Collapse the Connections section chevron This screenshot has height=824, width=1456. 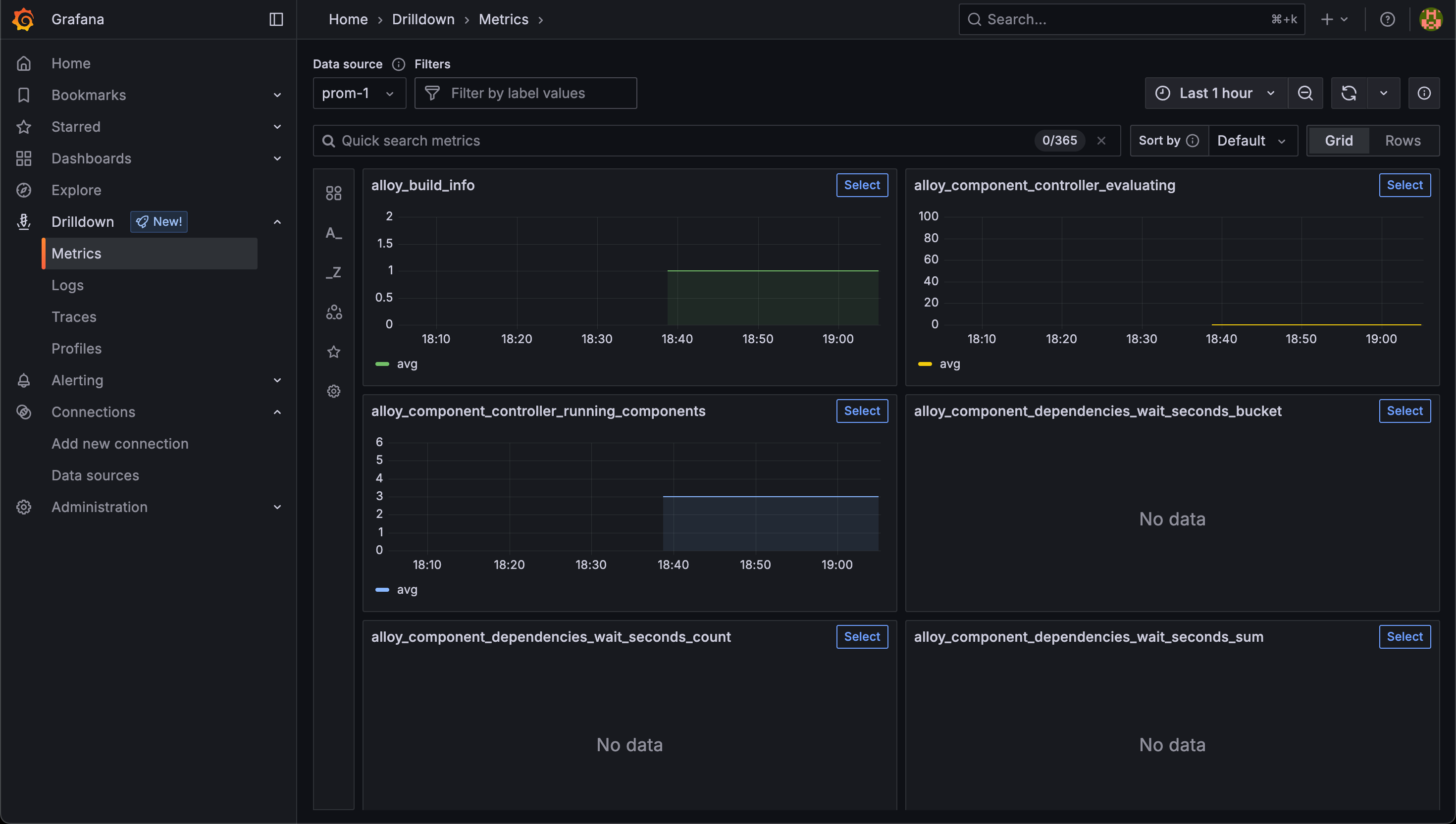[277, 412]
